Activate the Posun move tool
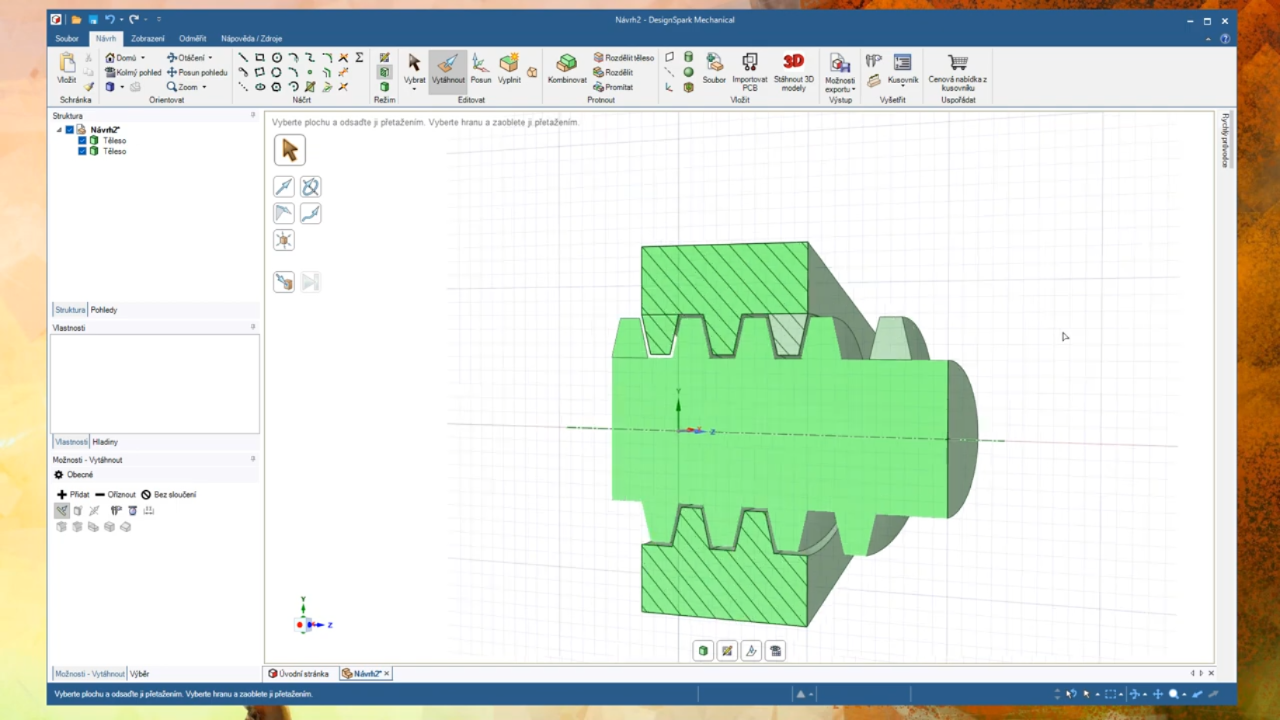1280x720 pixels. [x=481, y=69]
